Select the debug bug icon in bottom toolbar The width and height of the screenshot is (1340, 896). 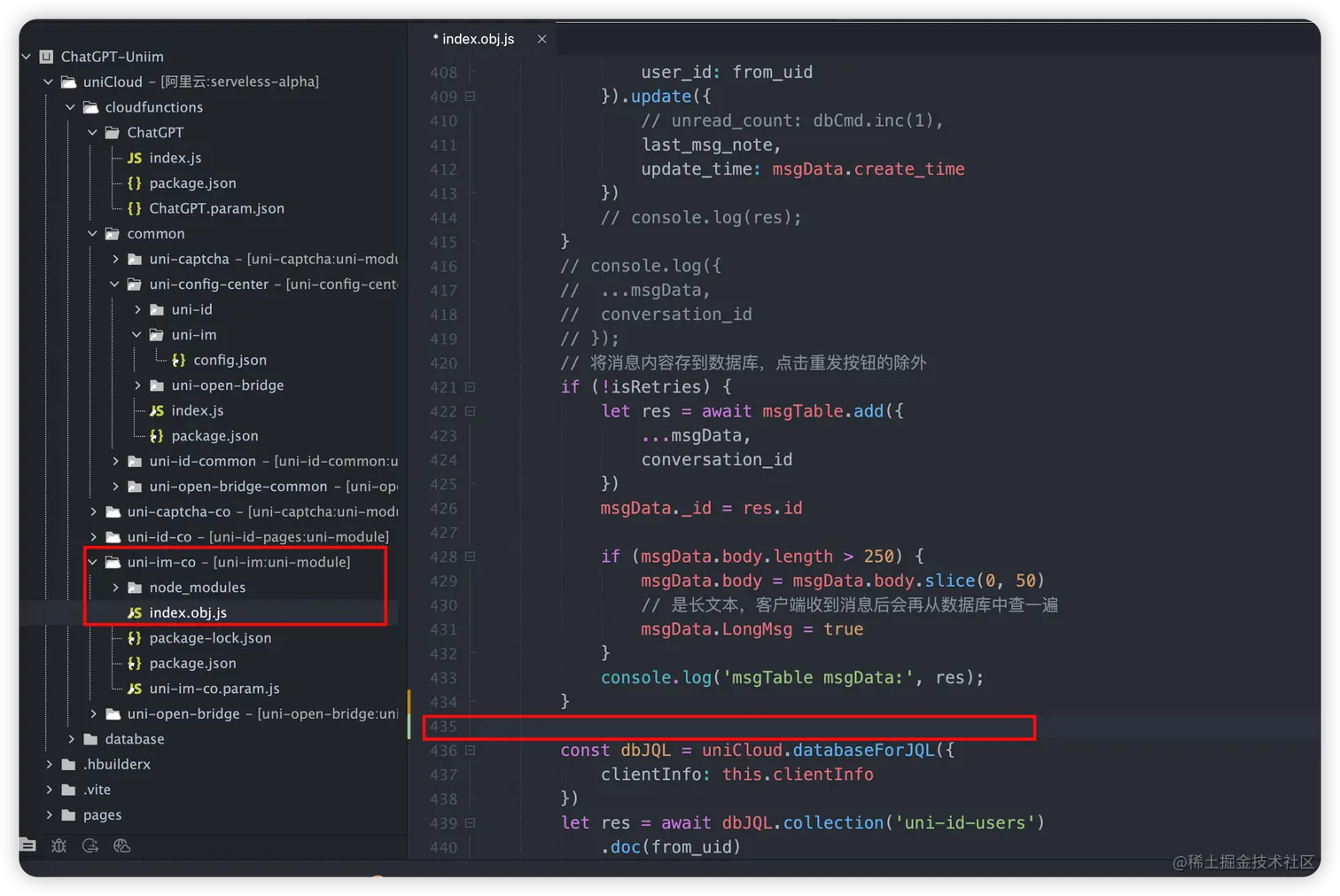point(58,845)
